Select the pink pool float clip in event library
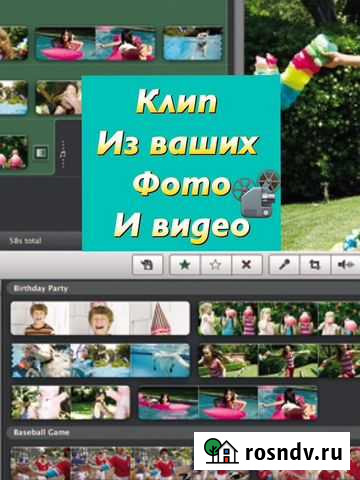Image resolution: width=360 pixels, height=480 pixels. point(228,403)
